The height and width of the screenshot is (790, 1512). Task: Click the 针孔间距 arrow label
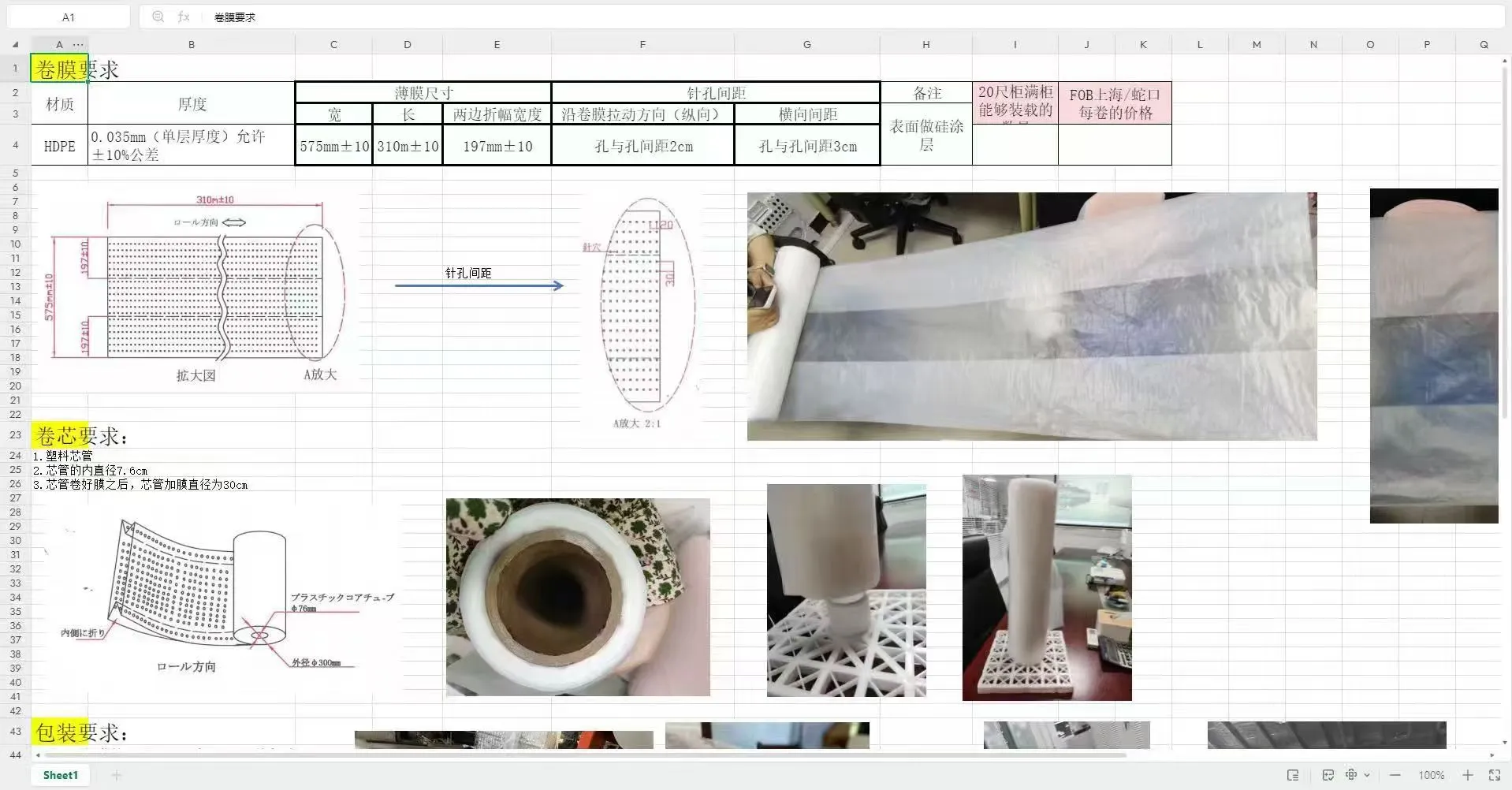click(x=468, y=273)
